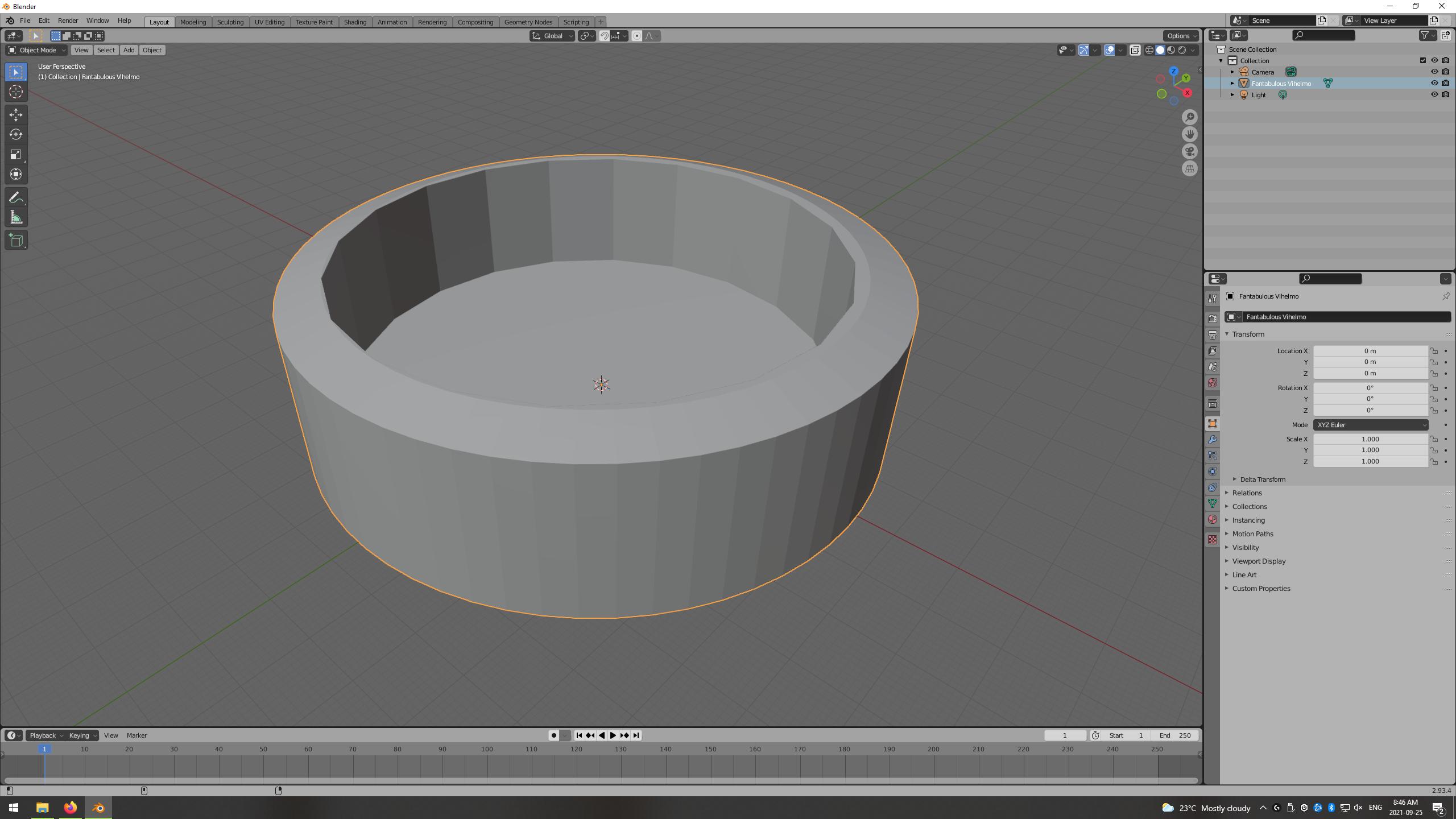1456x819 pixels.
Task: Toggle camera view with camera icon
Action: point(1189,151)
